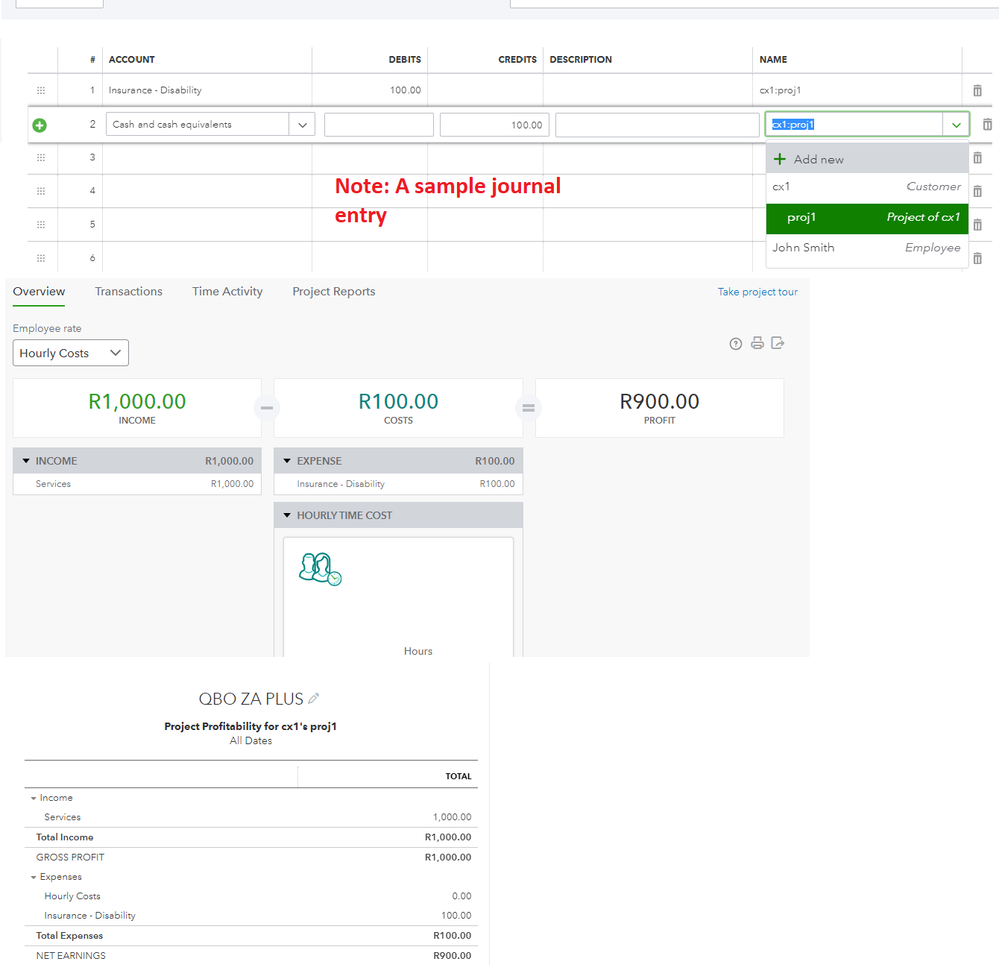The height and width of the screenshot is (965, 999).
Task: Delete journal line 6 with trash icon
Action: point(977,258)
